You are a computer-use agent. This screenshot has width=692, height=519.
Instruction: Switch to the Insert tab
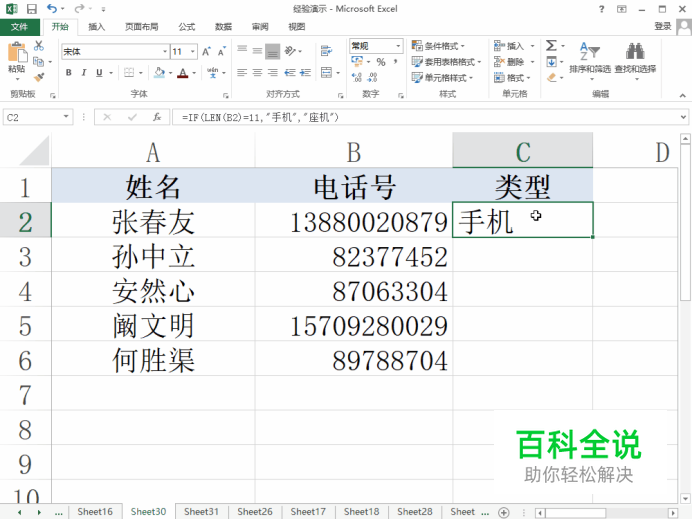point(97,27)
